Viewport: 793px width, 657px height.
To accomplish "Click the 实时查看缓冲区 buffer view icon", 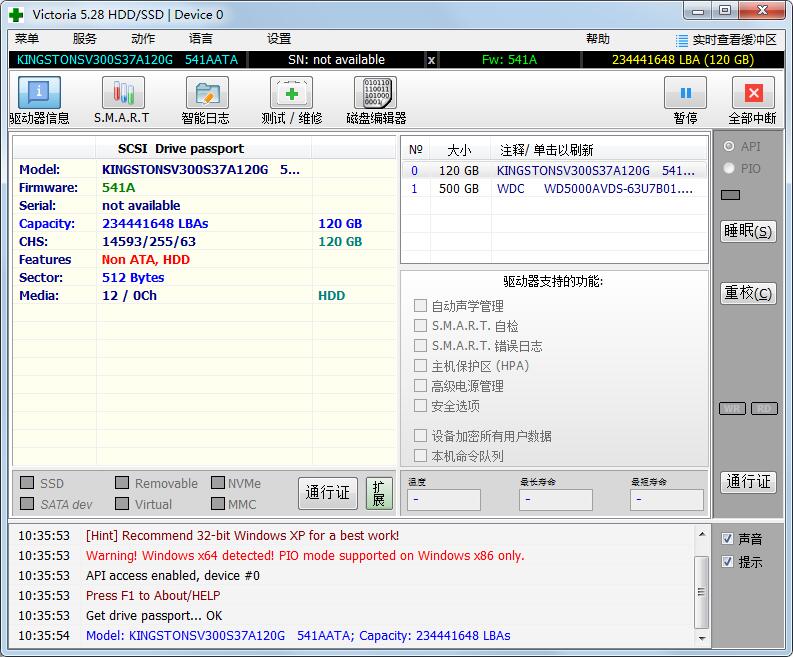I will point(683,40).
